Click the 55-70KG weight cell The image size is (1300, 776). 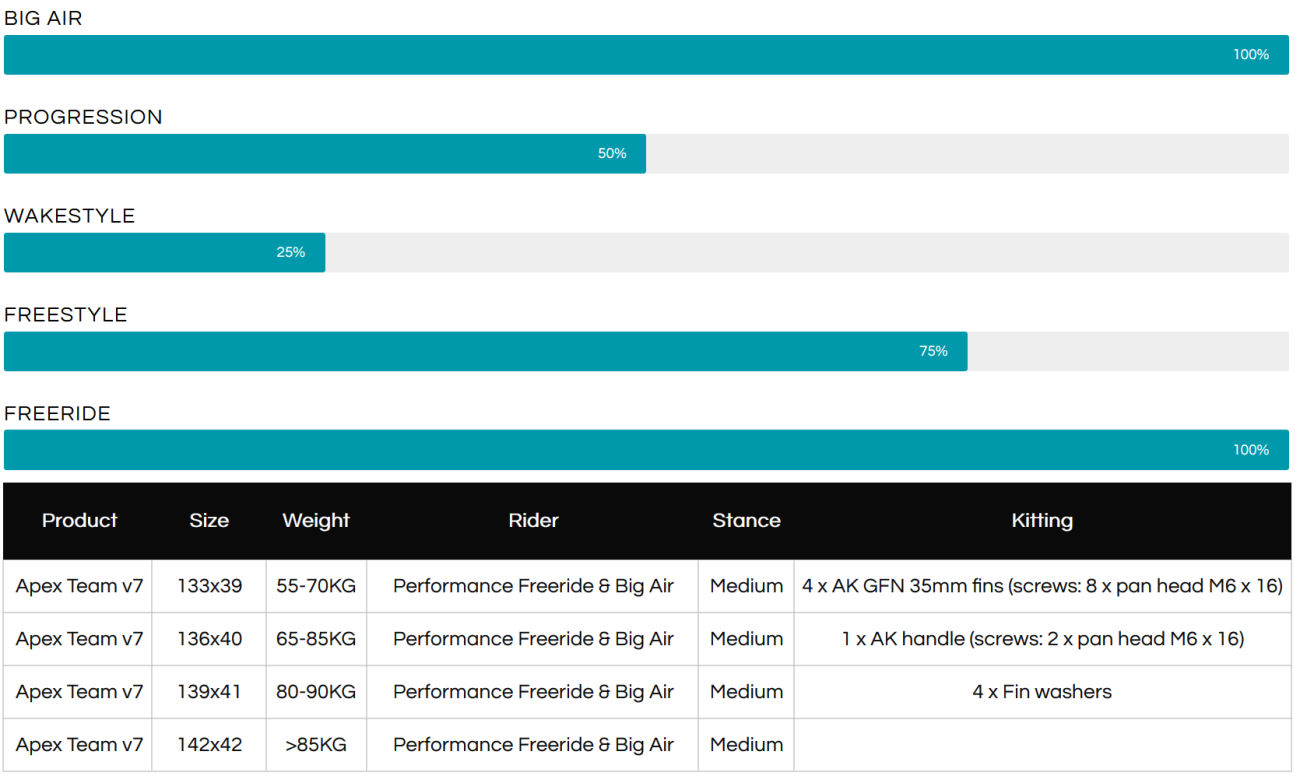tap(316, 586)
